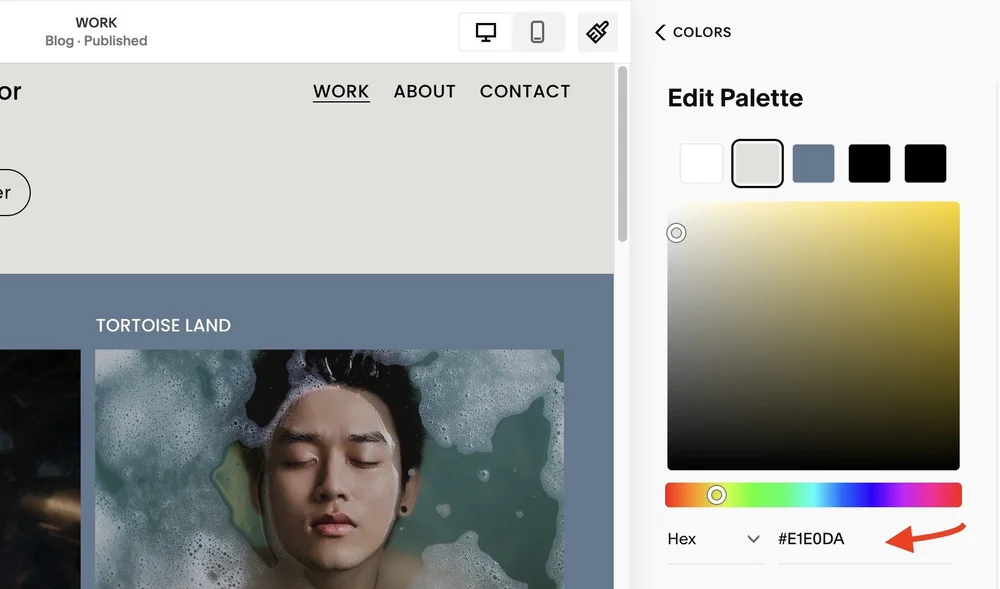Select the light gray palette swatch
The width and height of the screenshot is (1000, 589).
click(x=757, y=163)
